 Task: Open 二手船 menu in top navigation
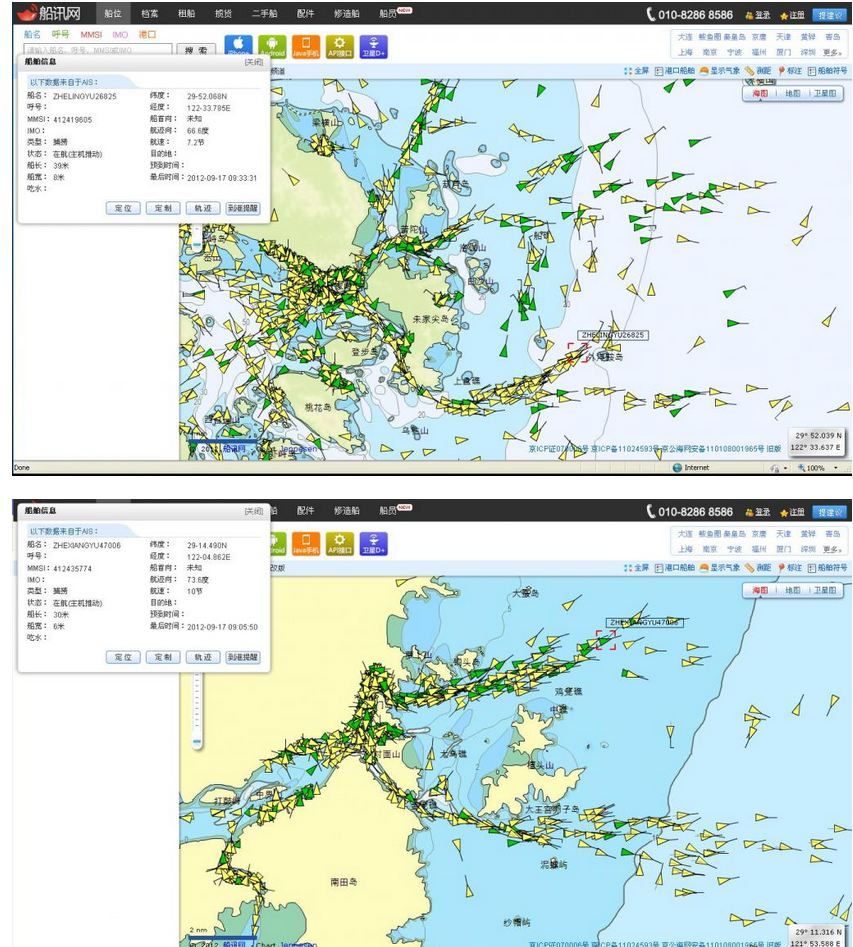pos(265,13)
